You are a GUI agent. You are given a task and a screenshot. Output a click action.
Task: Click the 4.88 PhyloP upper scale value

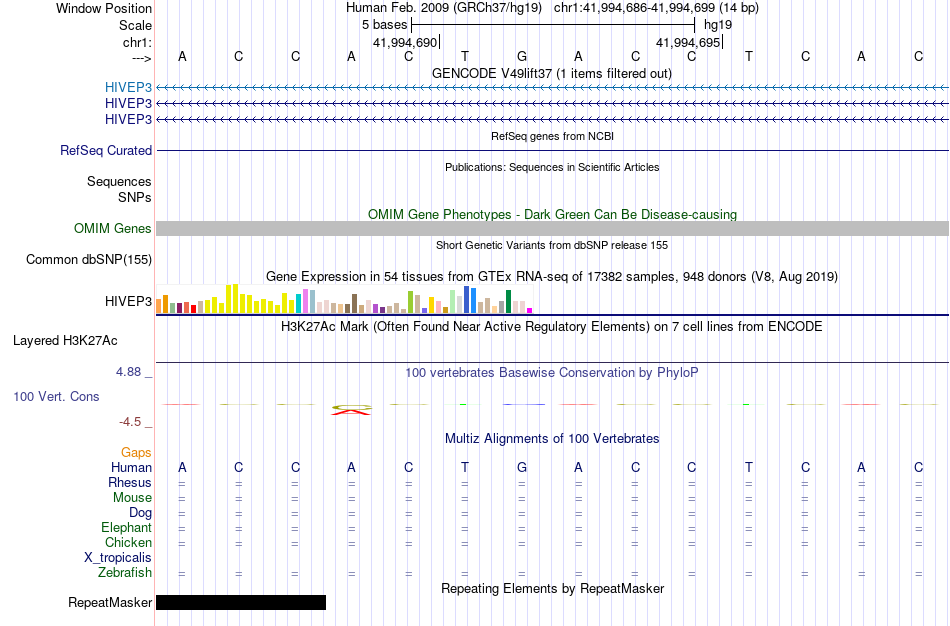click(x=128, y=371)
